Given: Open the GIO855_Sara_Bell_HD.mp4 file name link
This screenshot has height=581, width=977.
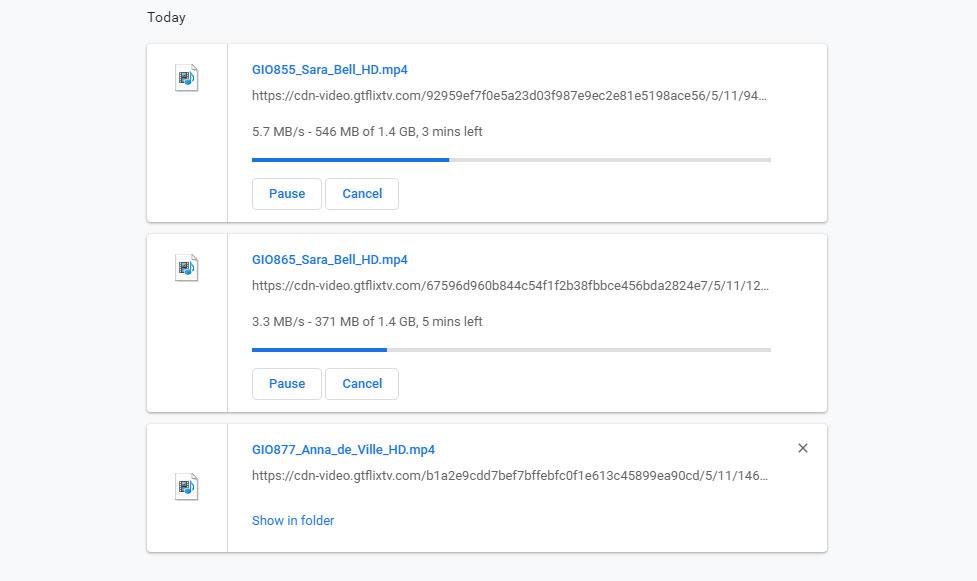Looking at the screenshot, I should (x=329, y=70).
